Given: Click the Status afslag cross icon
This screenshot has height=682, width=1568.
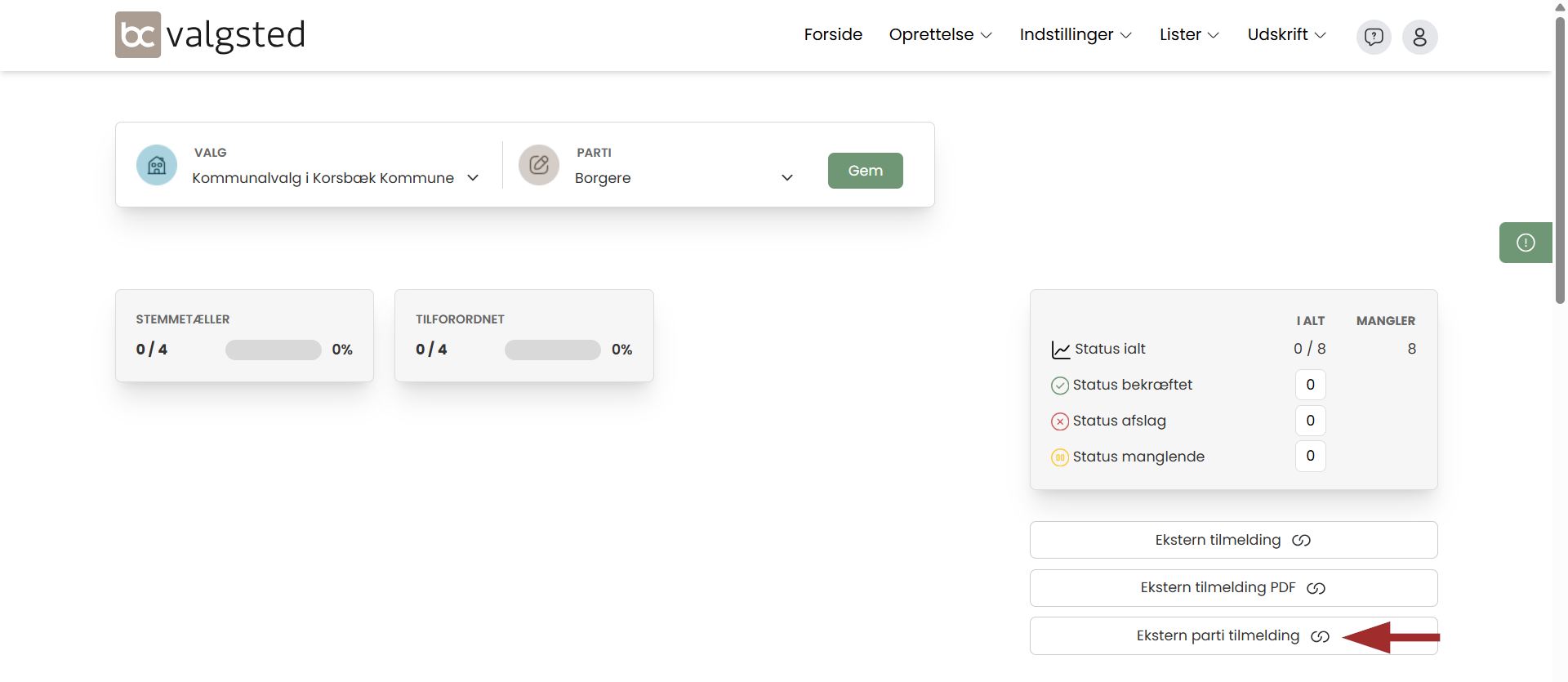Looking at the screenshot, I should (1059, 421).
